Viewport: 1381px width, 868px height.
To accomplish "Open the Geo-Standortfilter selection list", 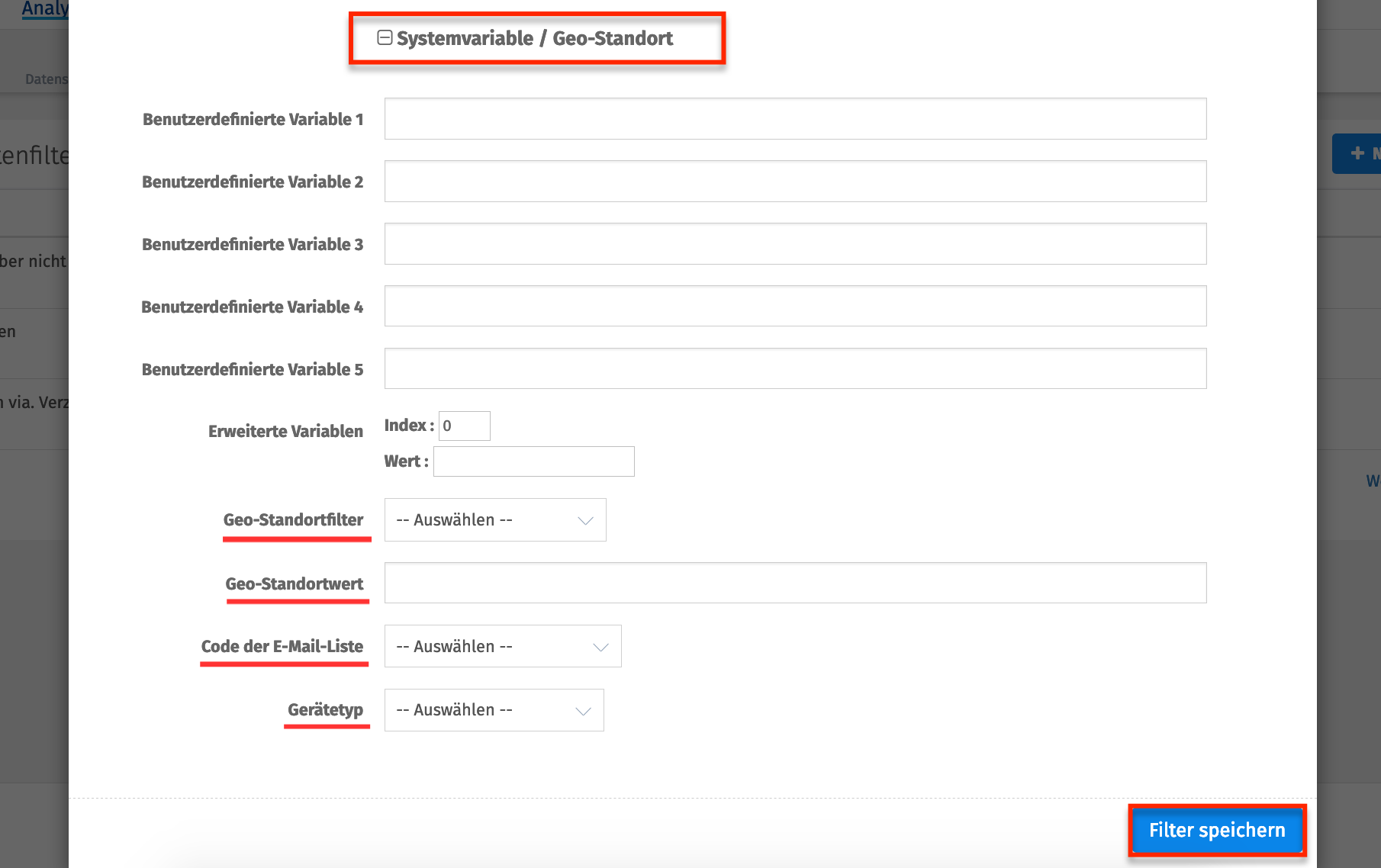I will click(494, 519).
